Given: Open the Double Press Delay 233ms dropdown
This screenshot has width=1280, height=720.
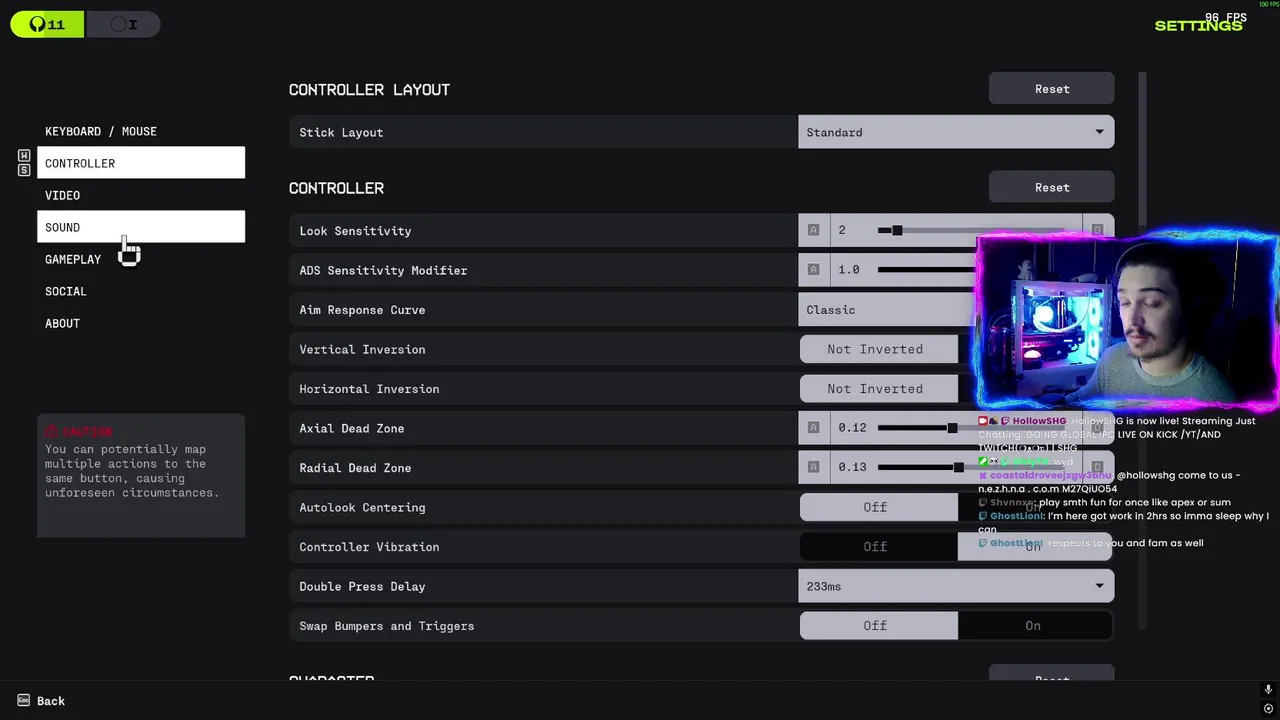Looking at the screenshot, I should [956, 586].
